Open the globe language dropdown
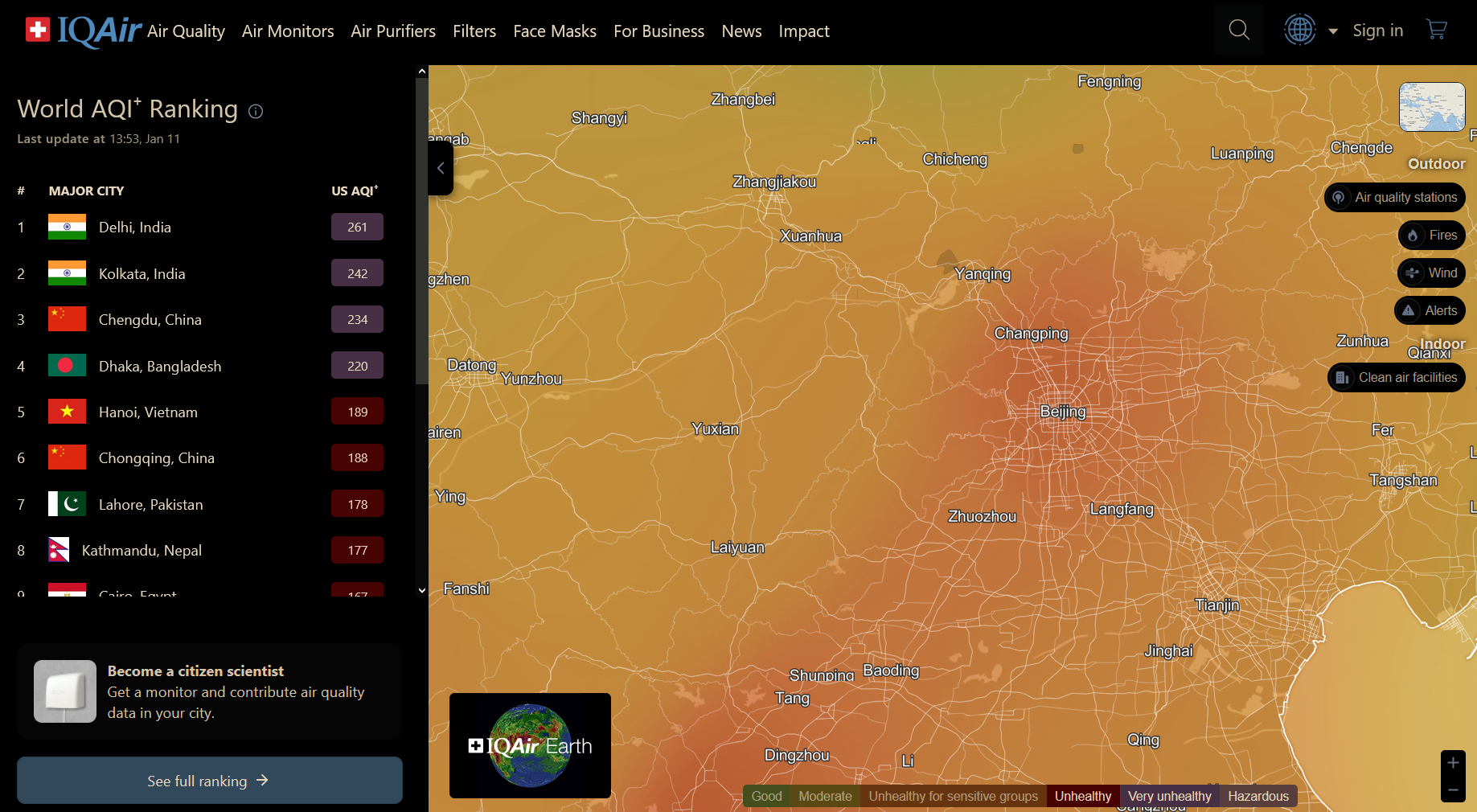 point(1311,31)
